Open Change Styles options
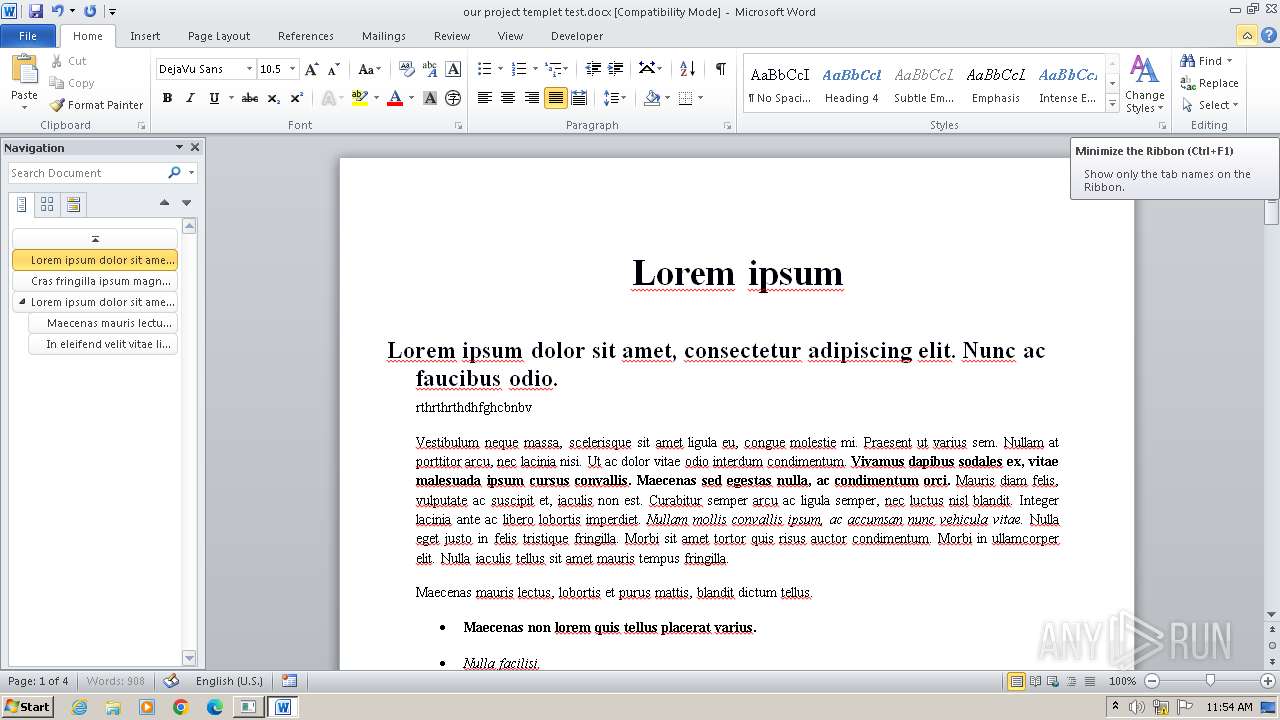1280x720 pixels. click(x=1144, y=85)
